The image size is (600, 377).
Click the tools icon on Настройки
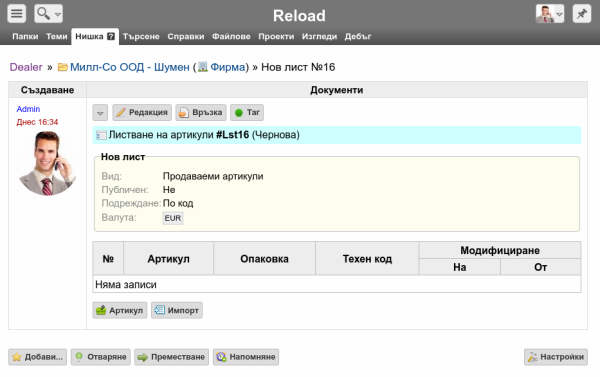[533, 357]
